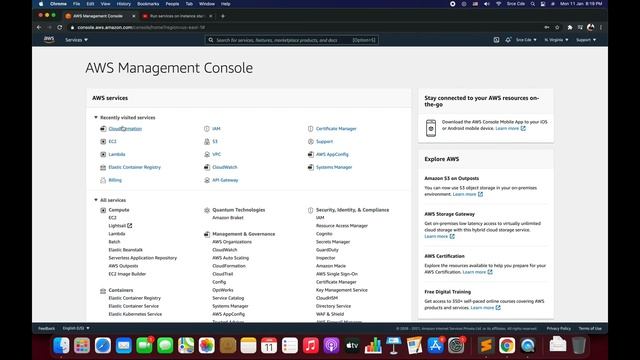Reload the page in Chrome
This screenshot has height=360, width=640.
[60, 27]
